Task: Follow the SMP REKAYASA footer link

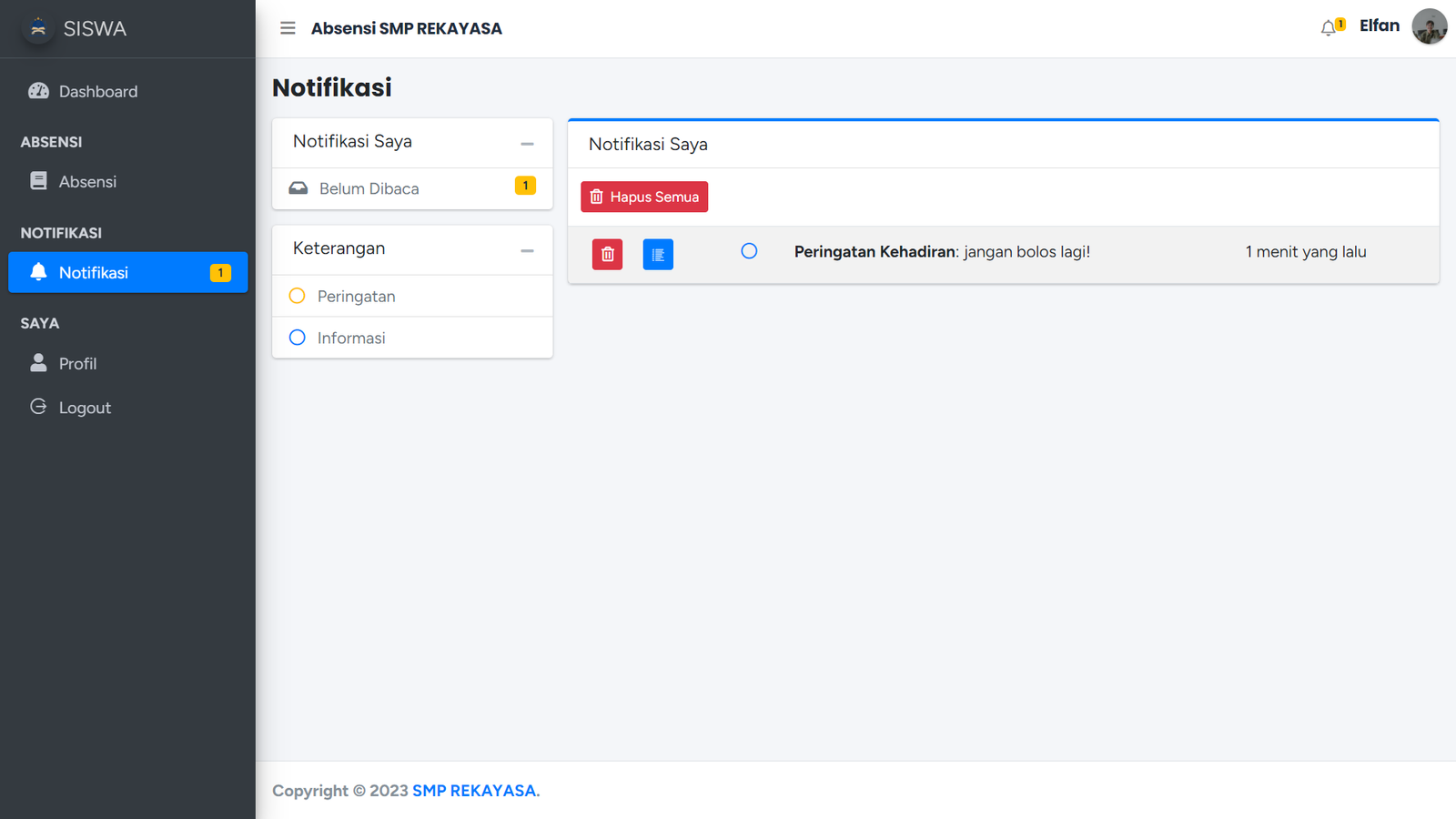Action: tap(474, 791)
